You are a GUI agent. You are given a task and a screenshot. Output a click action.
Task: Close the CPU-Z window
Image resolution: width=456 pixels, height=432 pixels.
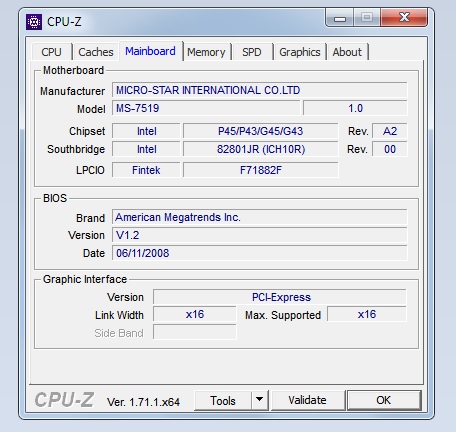click(404, 17)
